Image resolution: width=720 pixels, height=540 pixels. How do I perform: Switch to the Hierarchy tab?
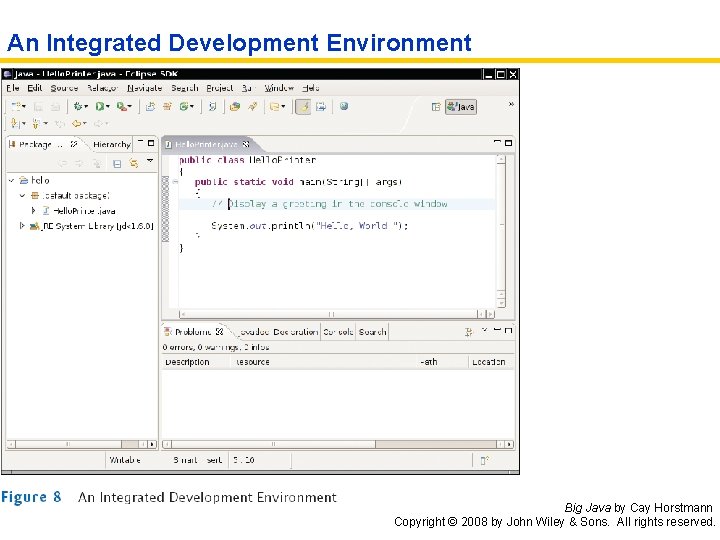111,144
